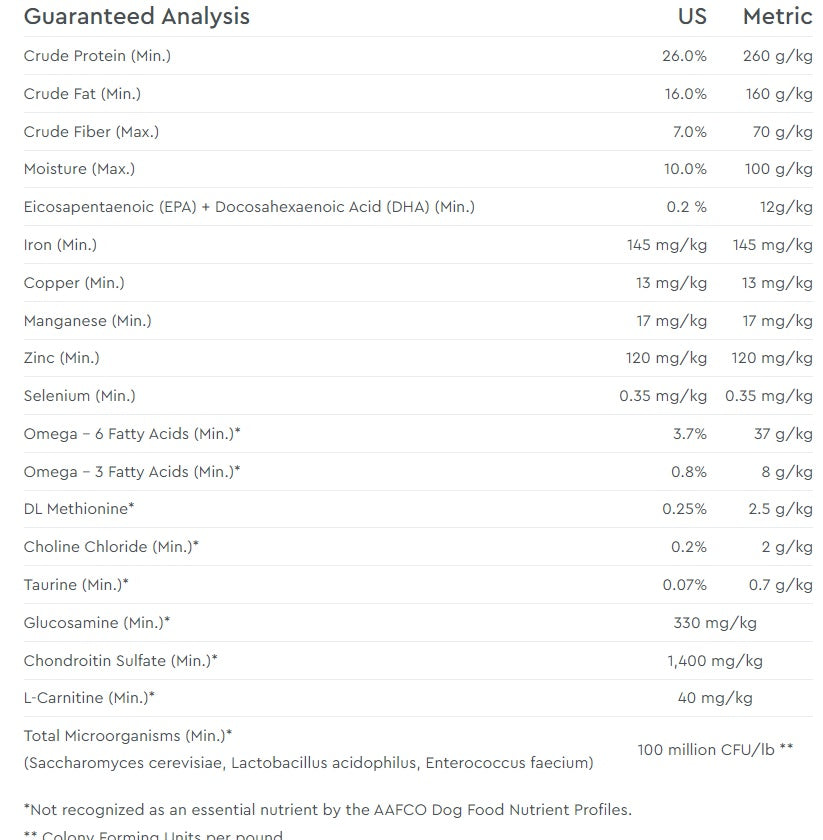
Task: Select the Crude Protein (Min.) row label
Action: pos(97,56)
